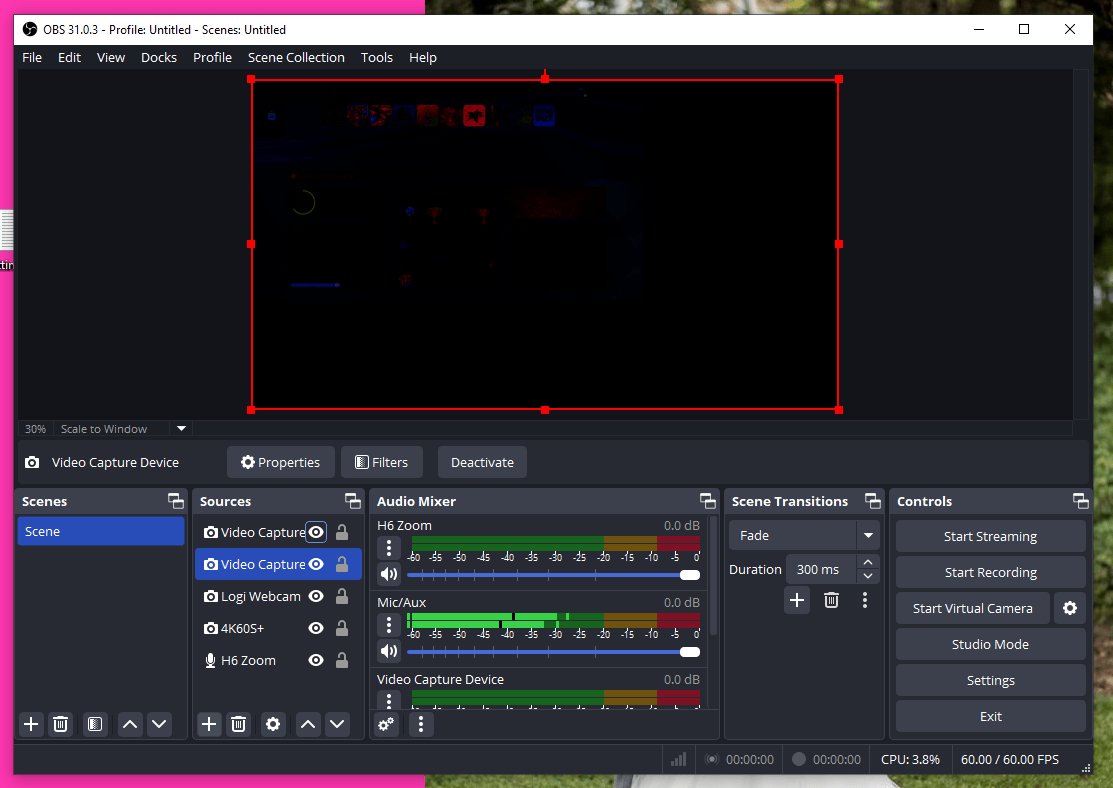Viewport: 1113px width, 788px height.
Task: Open the Scene filters icon below Scenes panel
Action: (x=94, y=724)
